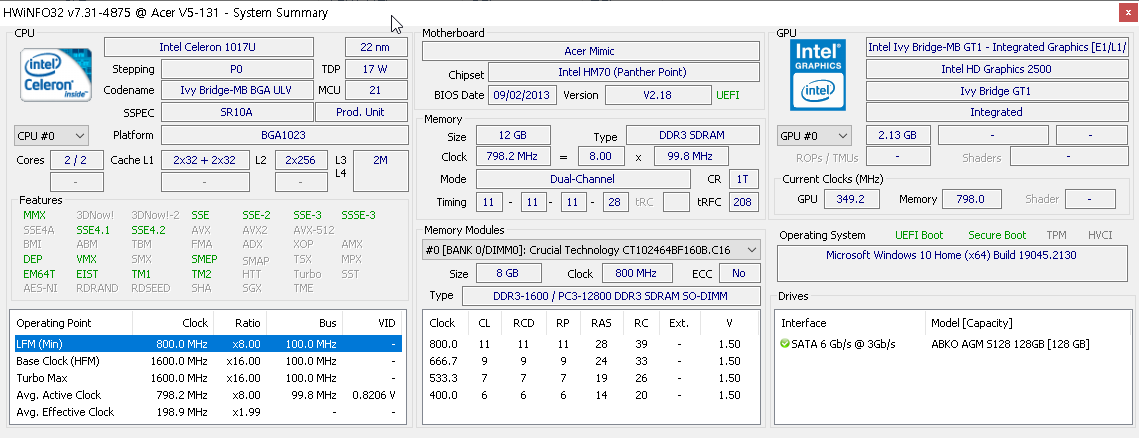1139x438 pixels.
Task: Click the BIOS Date 09/02/2013 field
Action: click(524, 94)
